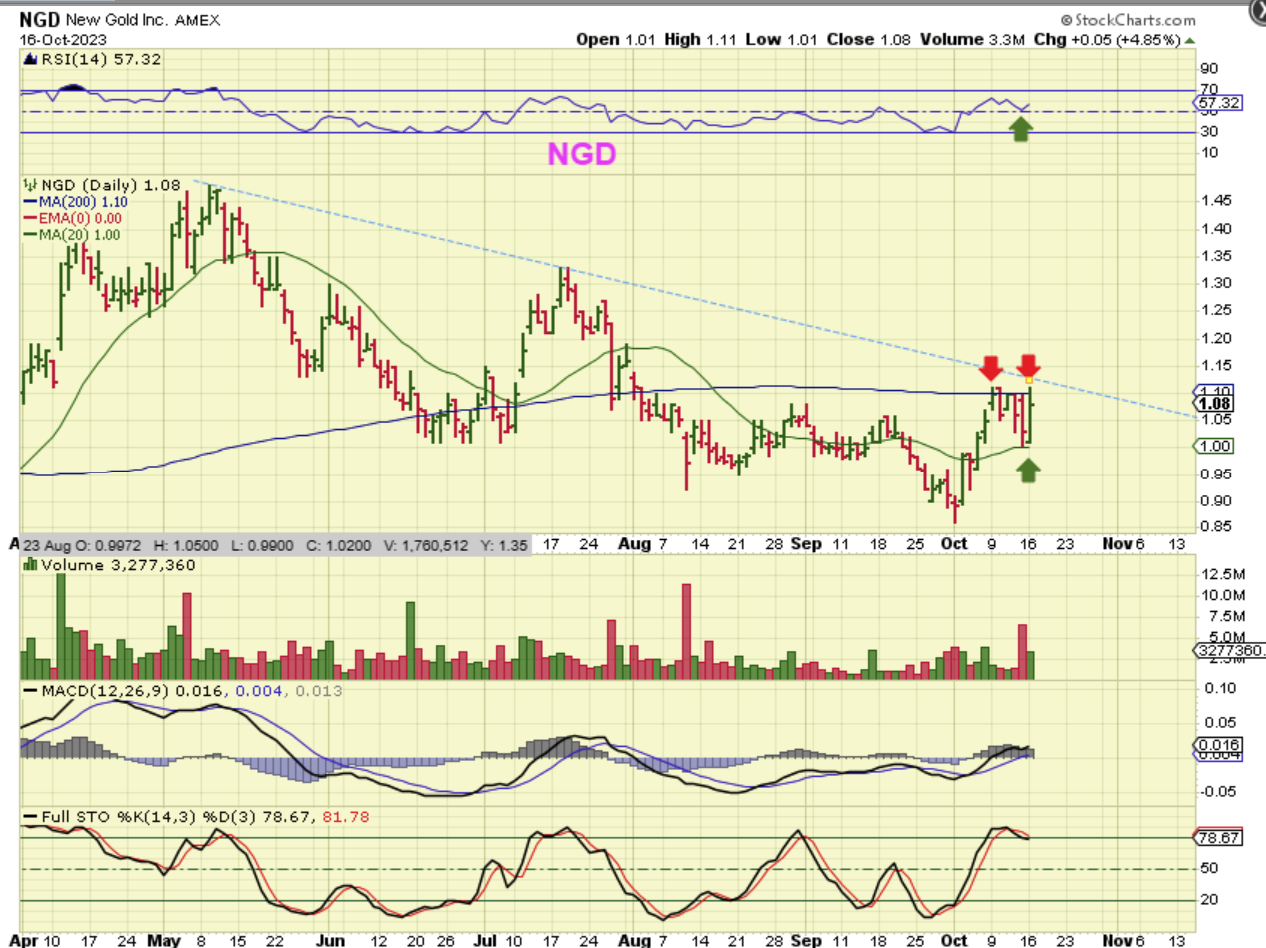Click the StockCharts.com copyright text
Image resolution: width=1266 pixels, height=948 pixels.
pos(1128,19)
